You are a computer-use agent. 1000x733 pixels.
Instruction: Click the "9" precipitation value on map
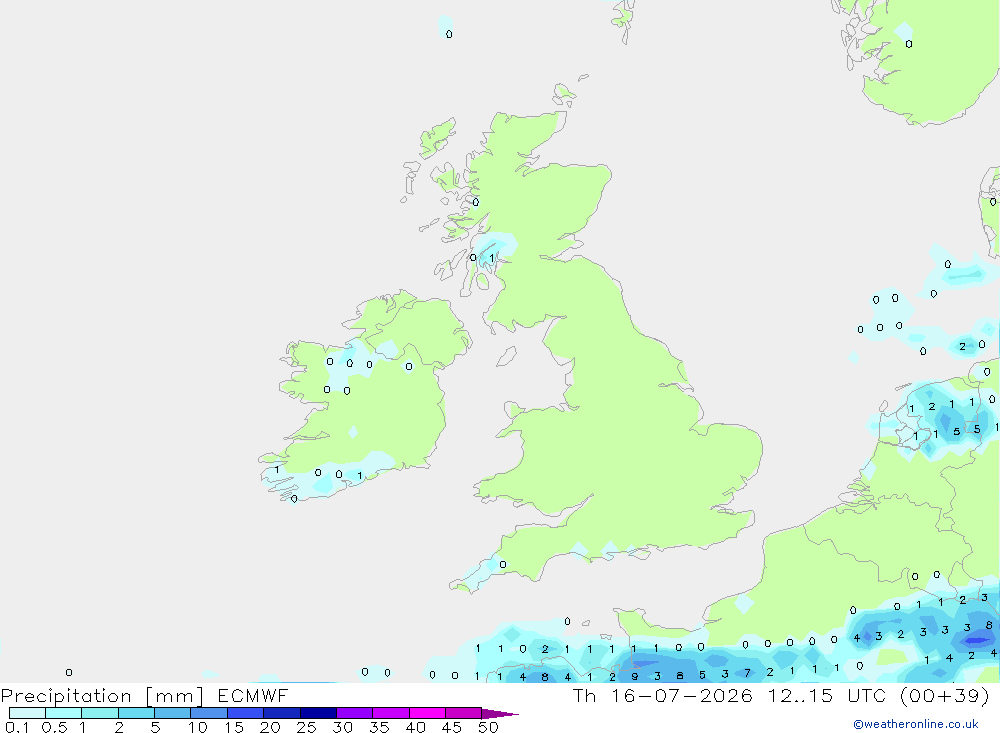[x=635, y=677]
